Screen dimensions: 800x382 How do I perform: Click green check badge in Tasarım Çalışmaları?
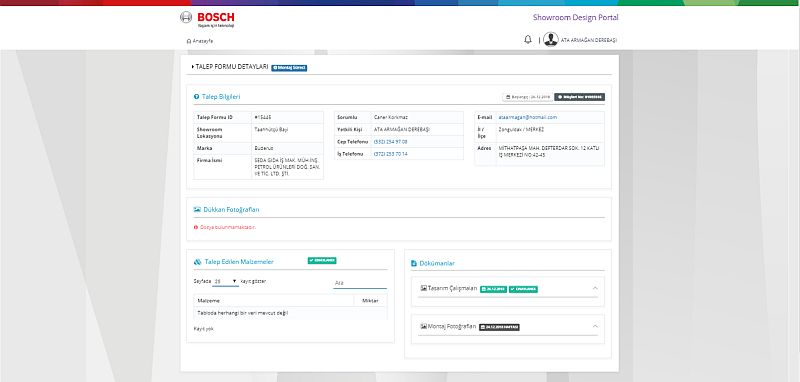pos(523,289)
